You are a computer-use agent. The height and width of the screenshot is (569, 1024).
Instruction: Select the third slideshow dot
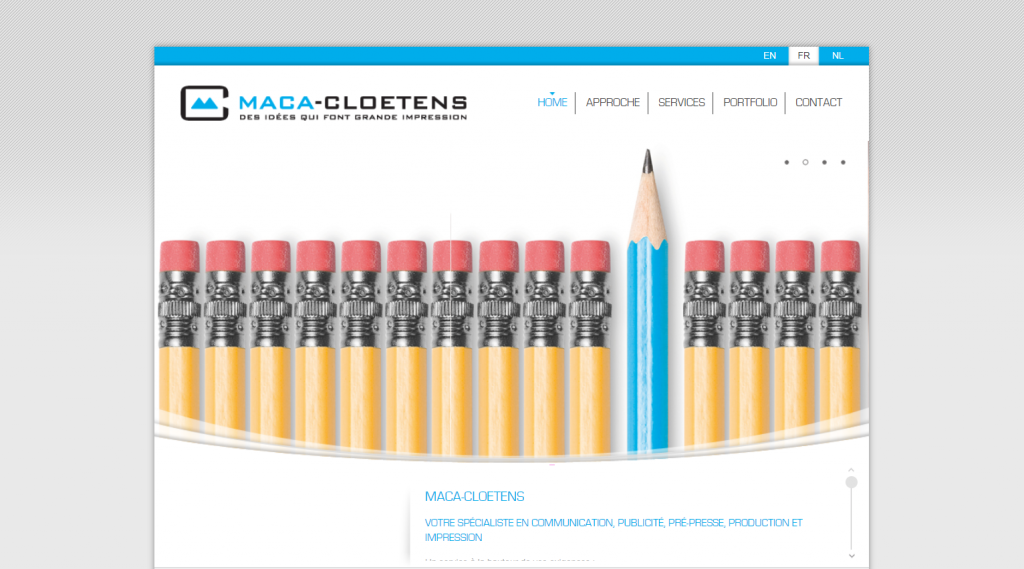pyautogui.click(x=824, y=162)
